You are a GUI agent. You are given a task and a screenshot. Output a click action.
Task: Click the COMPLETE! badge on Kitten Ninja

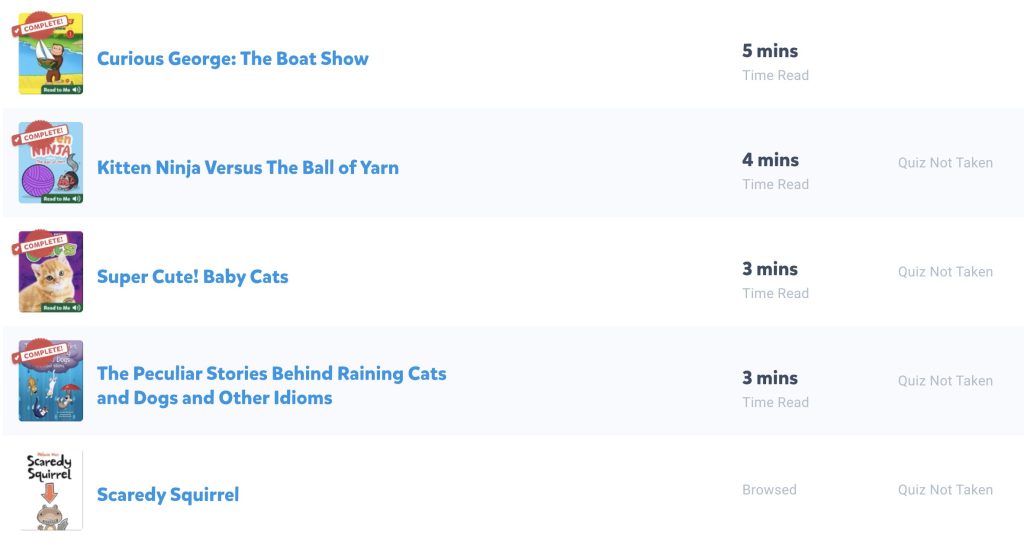click(39, 134)
